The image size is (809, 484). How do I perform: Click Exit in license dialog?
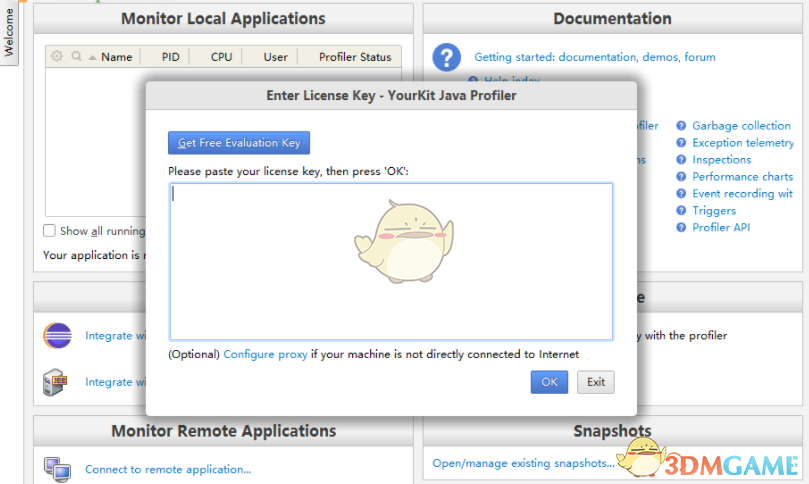(596, 382)
